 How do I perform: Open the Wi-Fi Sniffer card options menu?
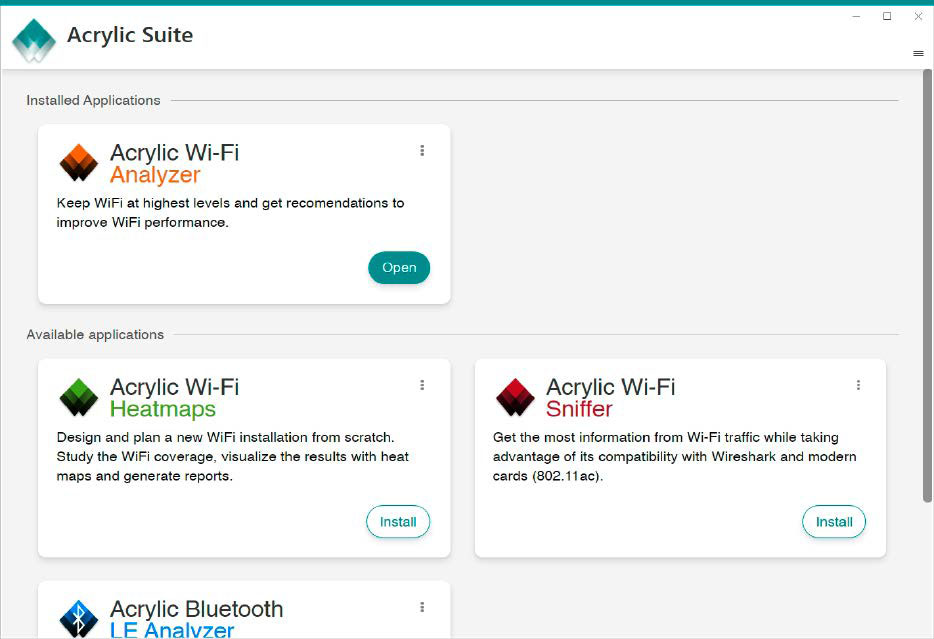pos(858,385)
